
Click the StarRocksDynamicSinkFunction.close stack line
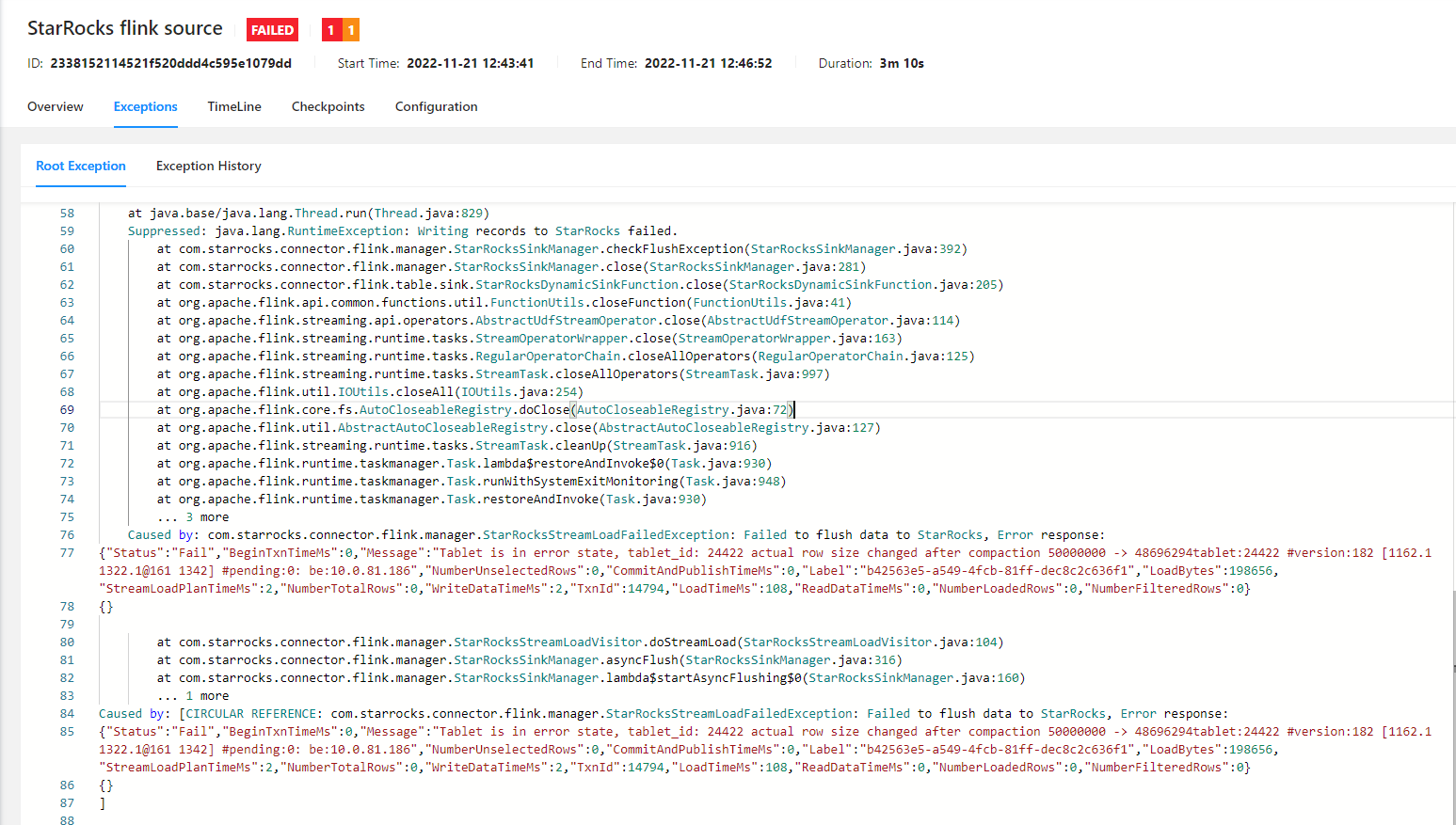[580, 285]
